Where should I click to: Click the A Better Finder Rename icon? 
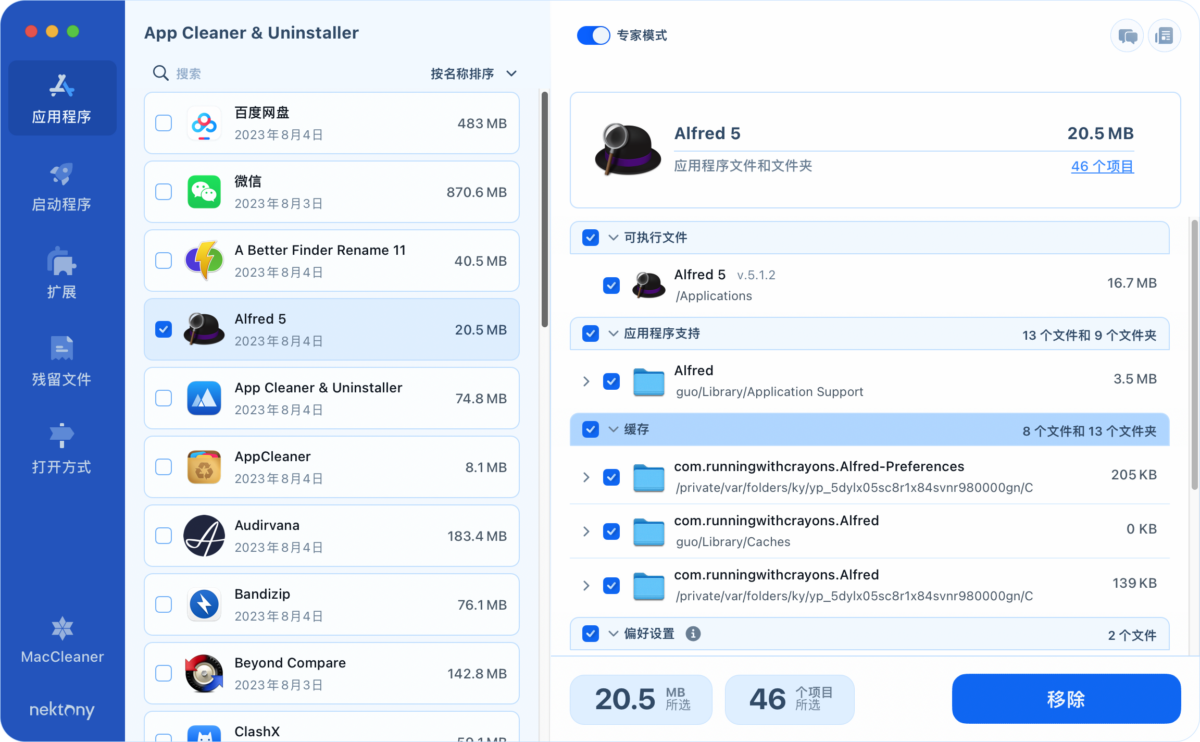tap(204, 261)
